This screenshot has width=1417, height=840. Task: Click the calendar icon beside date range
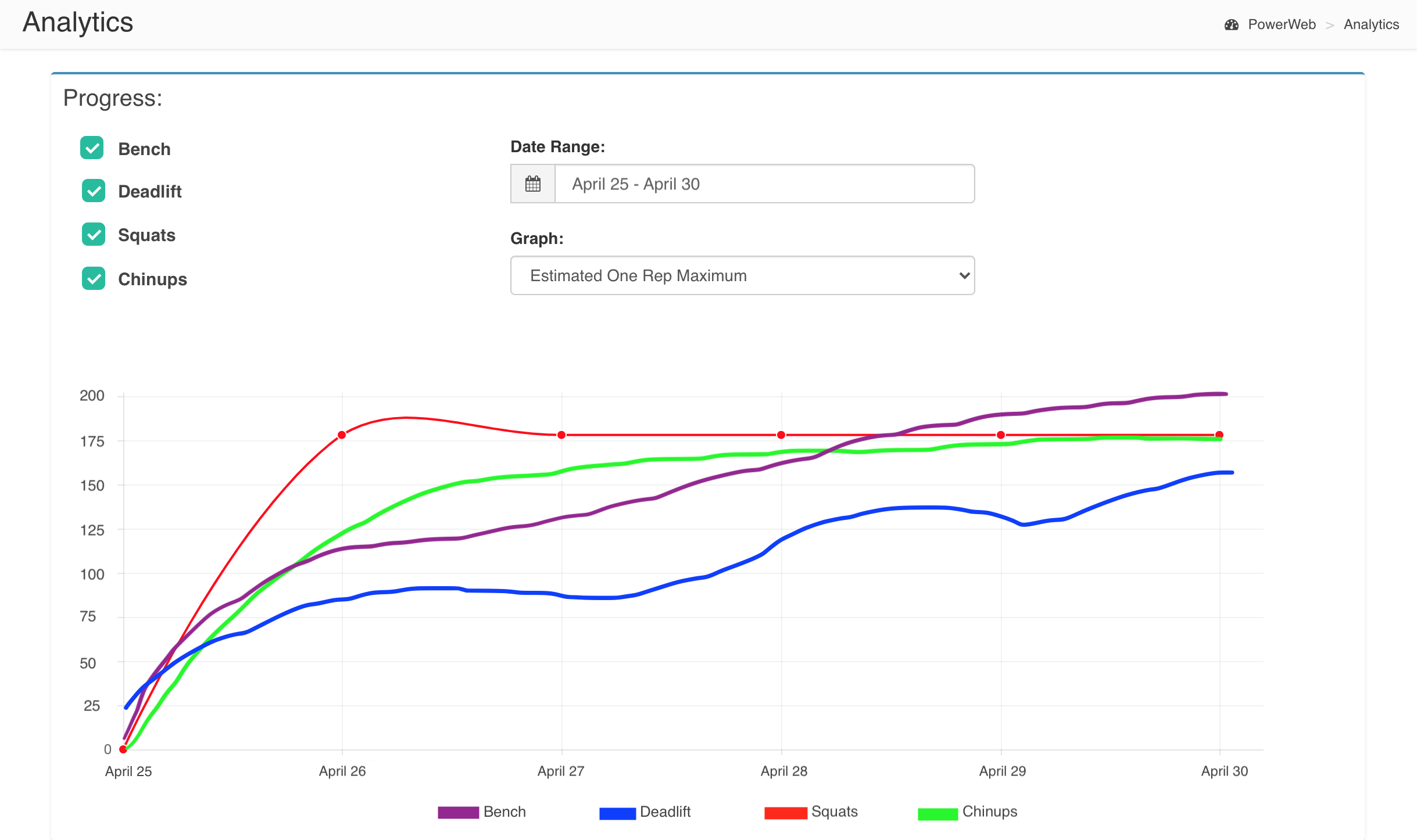532,184
